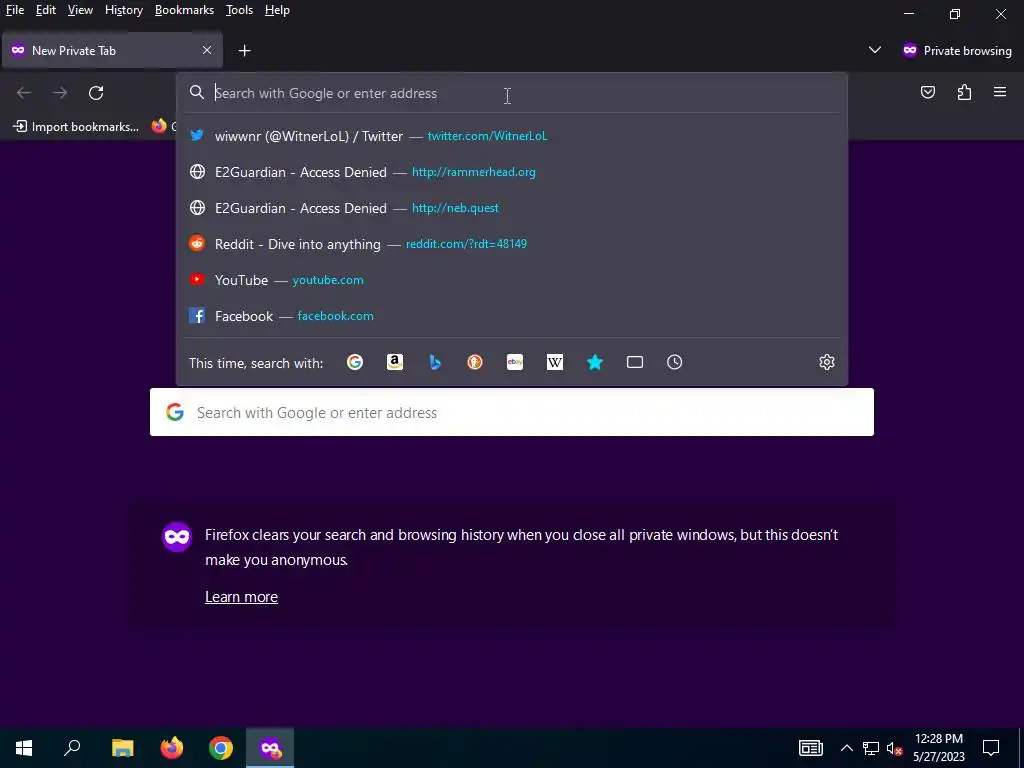The height and width of the screenshot is (768, 1024).
Task: Open the Firefox hamburger application menu
Action: coord(1000,92)
